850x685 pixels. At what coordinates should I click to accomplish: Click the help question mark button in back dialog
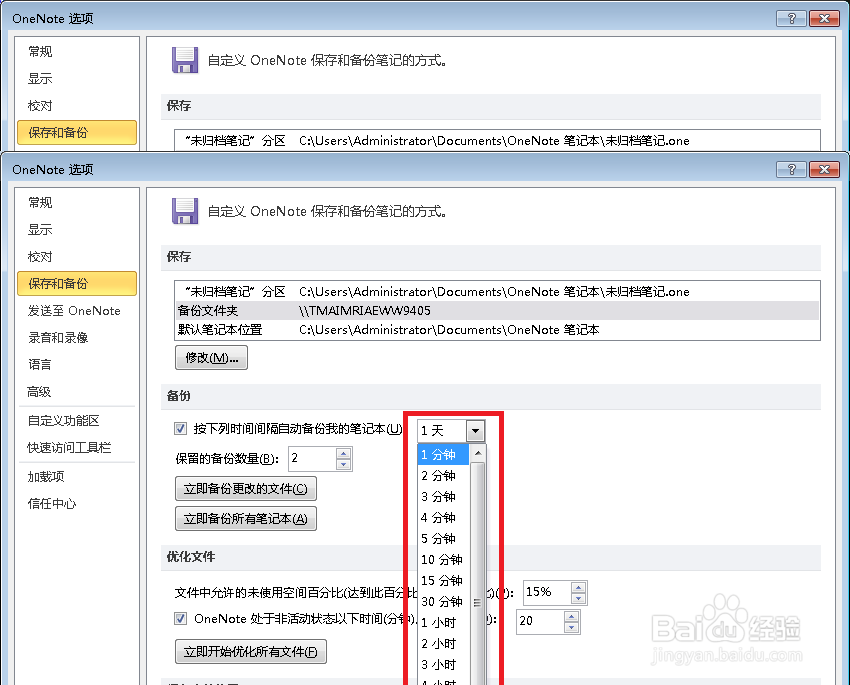[791, 18]
